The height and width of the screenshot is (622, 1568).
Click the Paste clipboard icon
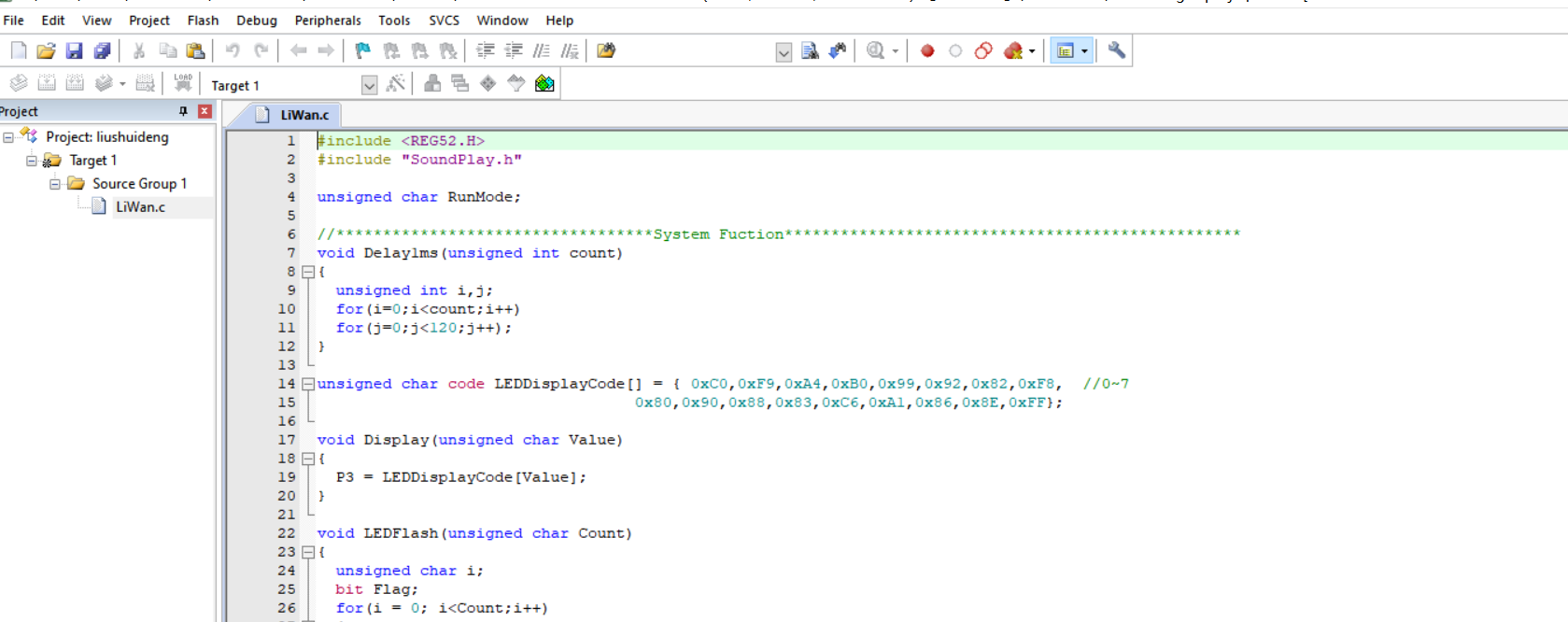tap(195, 50)
